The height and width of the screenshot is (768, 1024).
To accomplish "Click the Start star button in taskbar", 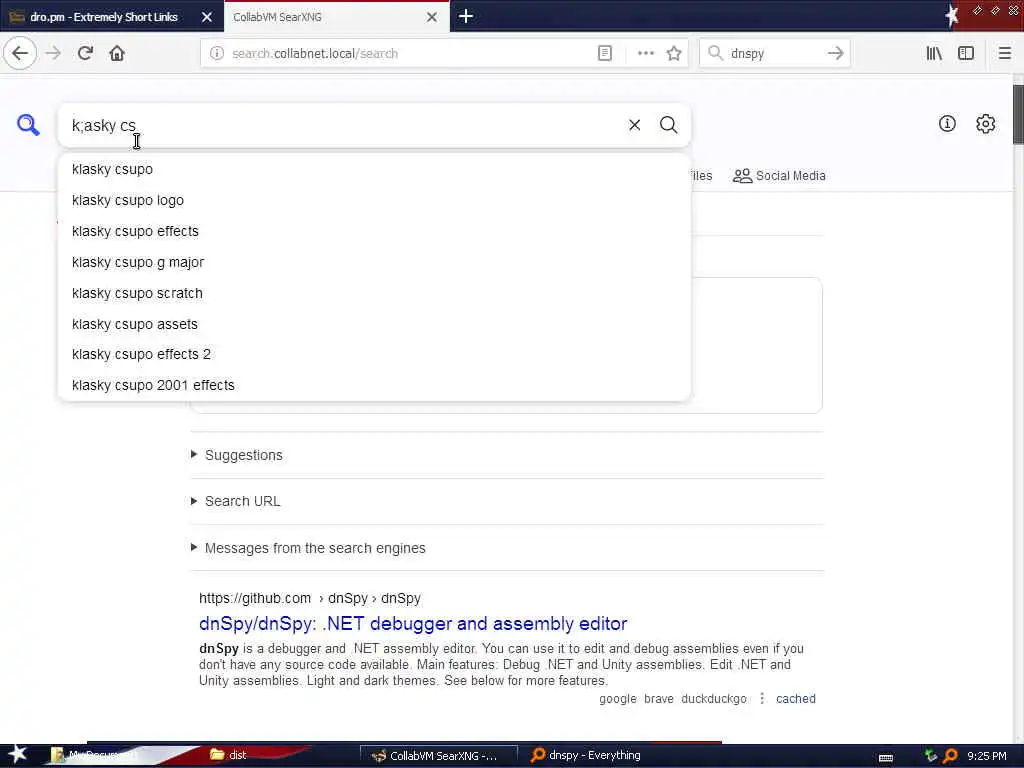I will coord(17,754).
